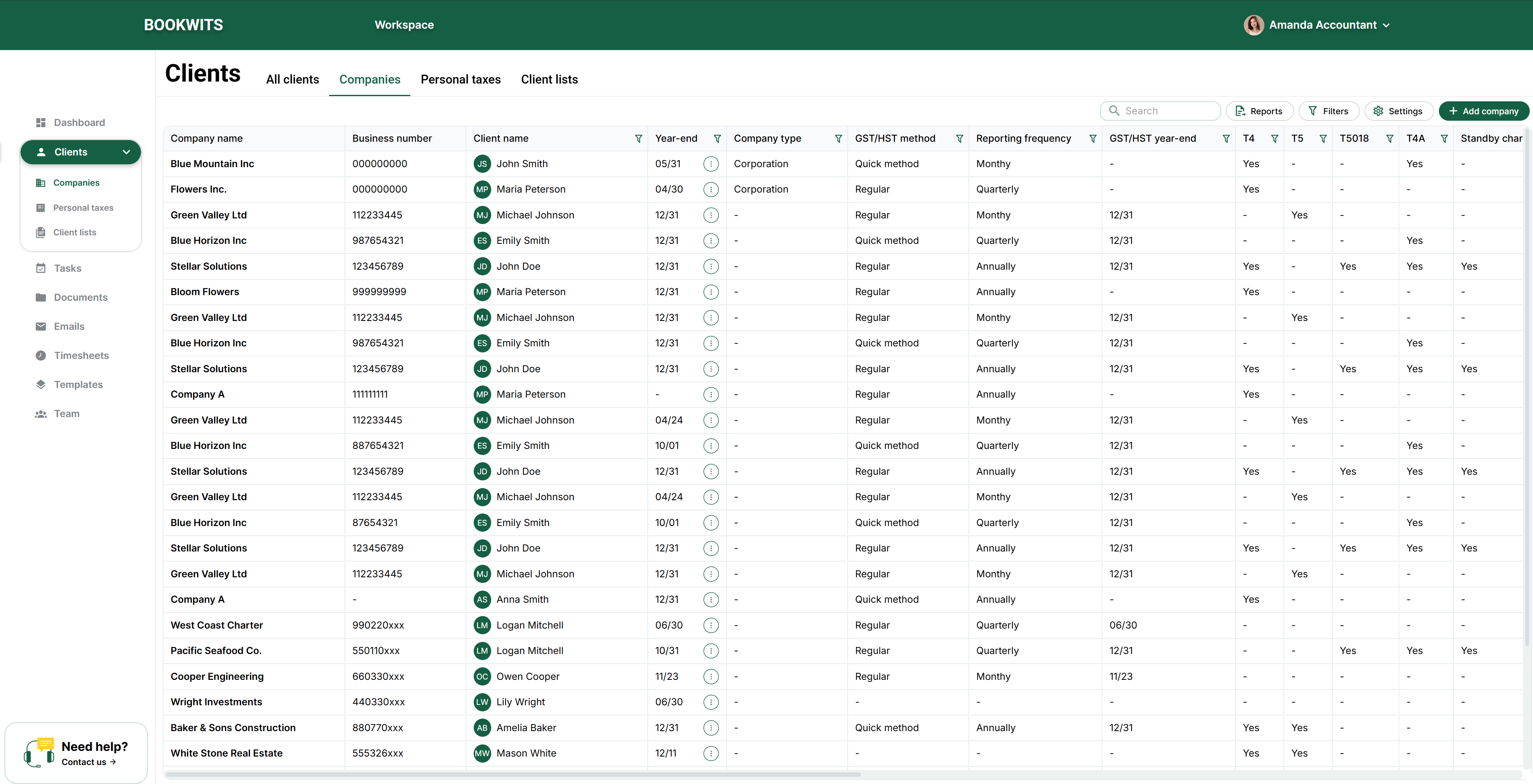Click the Contact us link
This screenshot has width=1533, height=784.
coord(88,762)
